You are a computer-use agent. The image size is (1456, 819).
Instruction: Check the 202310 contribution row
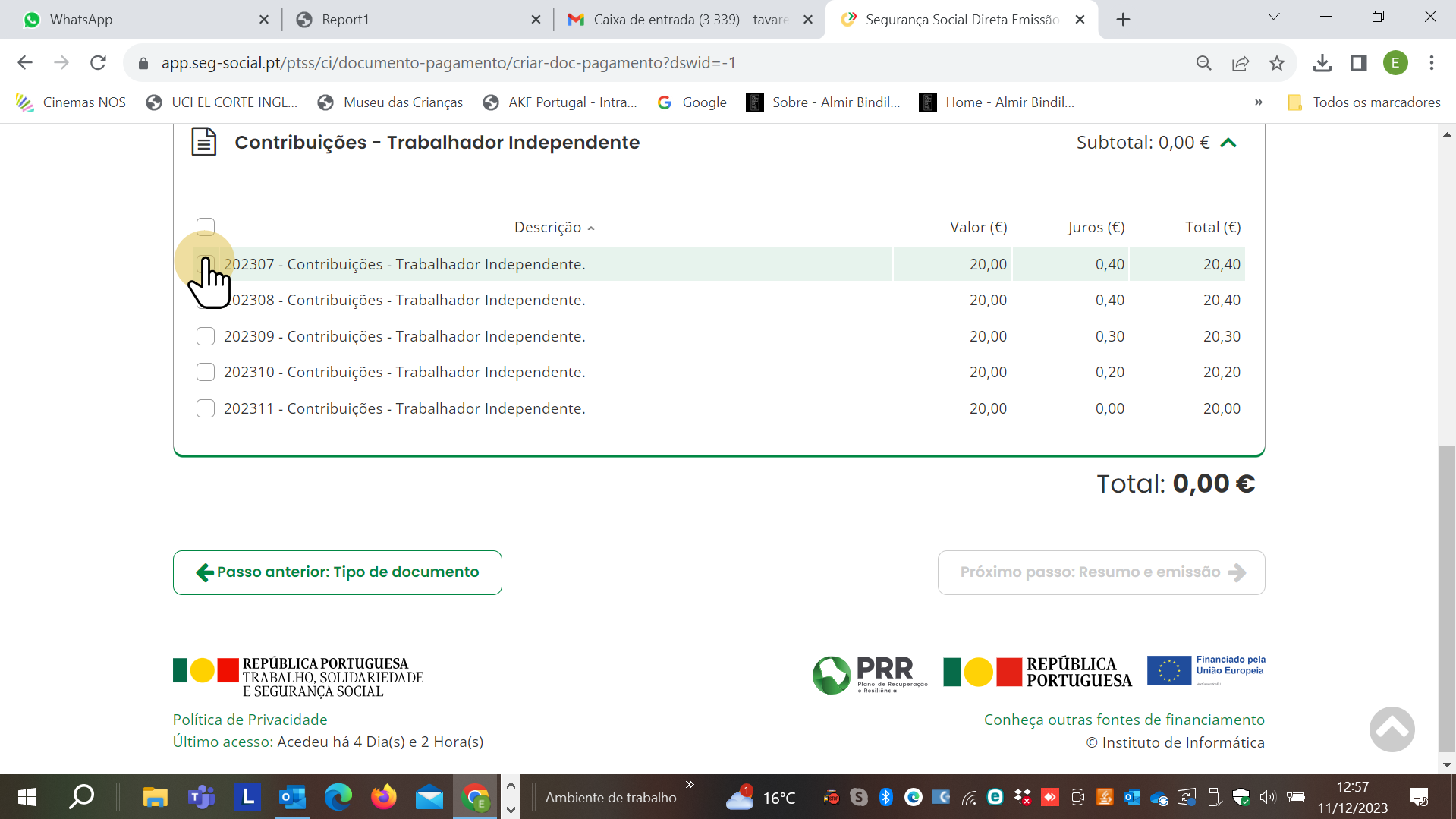click(206, 372)
